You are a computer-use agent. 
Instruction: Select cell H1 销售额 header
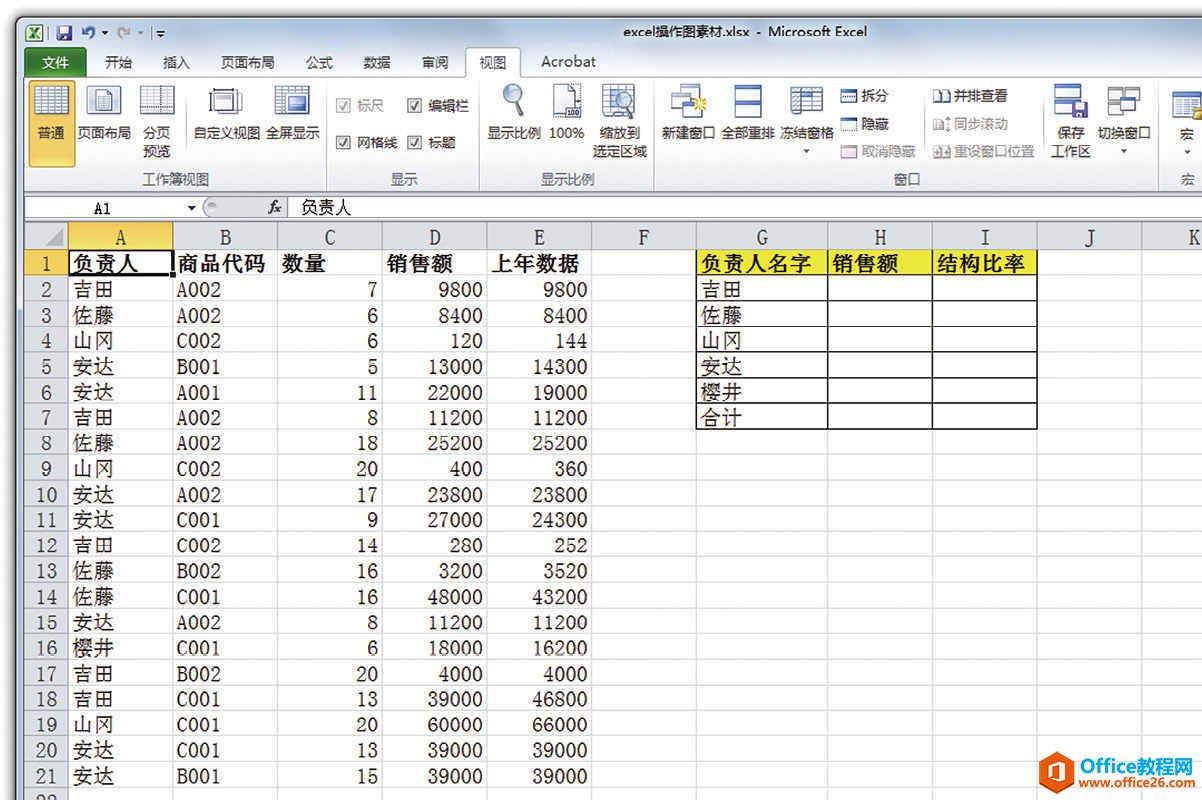coord(880,263)
